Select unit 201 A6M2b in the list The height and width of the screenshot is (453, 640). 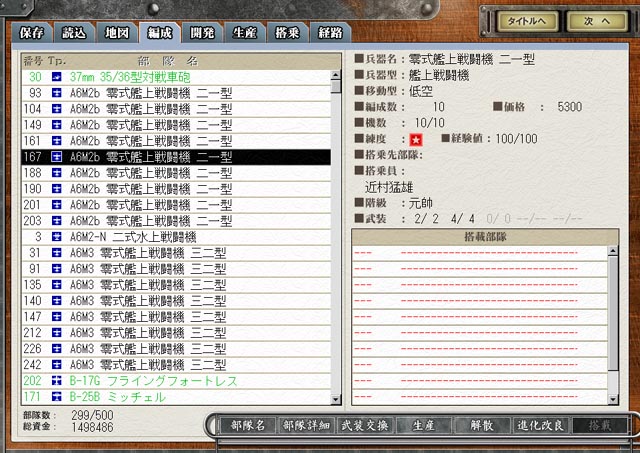point(150,205)
